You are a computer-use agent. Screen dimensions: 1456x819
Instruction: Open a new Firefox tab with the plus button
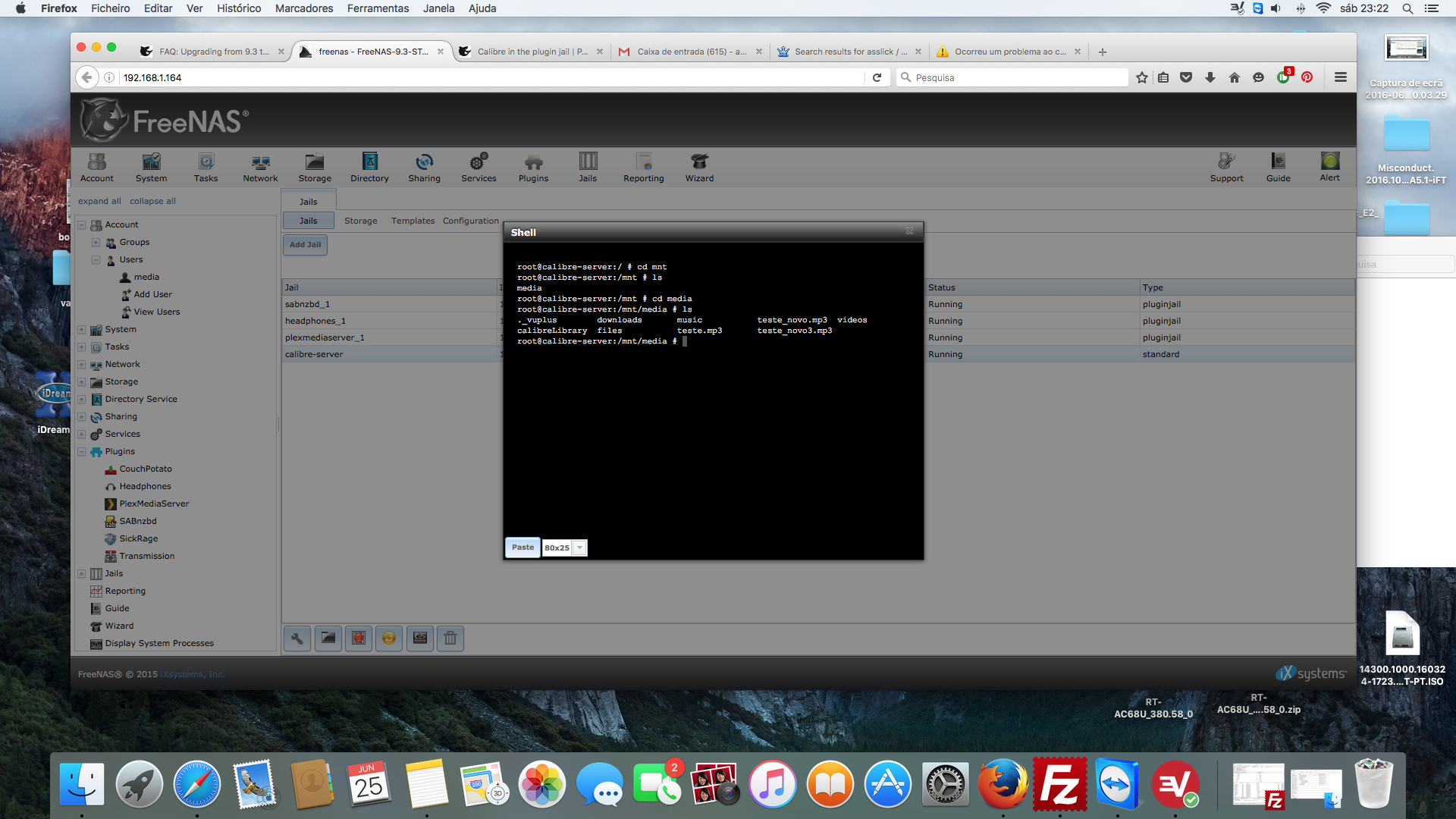coord(1103,52)
